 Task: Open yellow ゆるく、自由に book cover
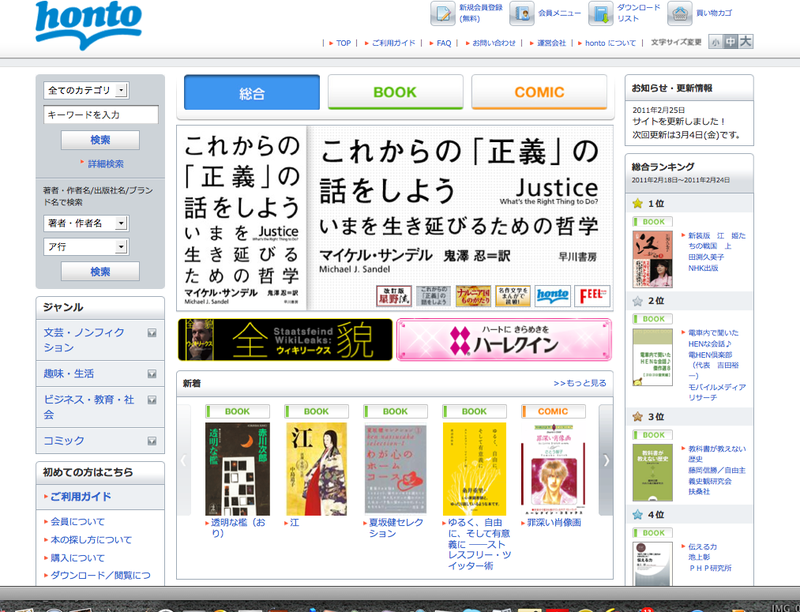474,469
